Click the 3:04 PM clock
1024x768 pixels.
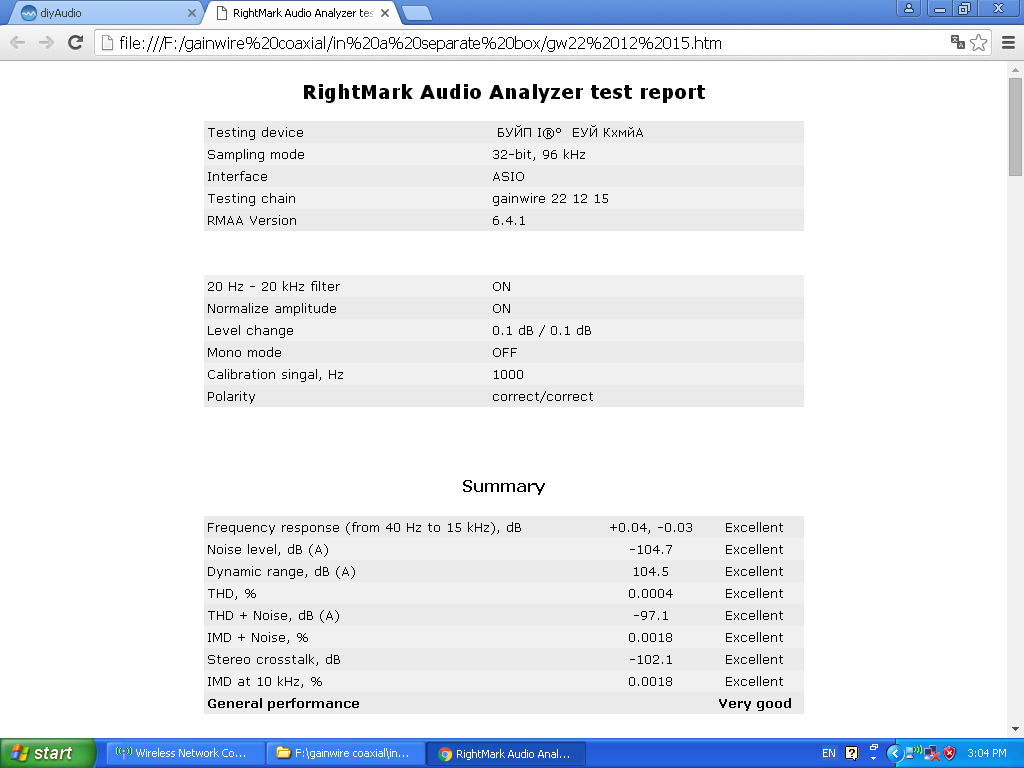(x=987, y=753)
